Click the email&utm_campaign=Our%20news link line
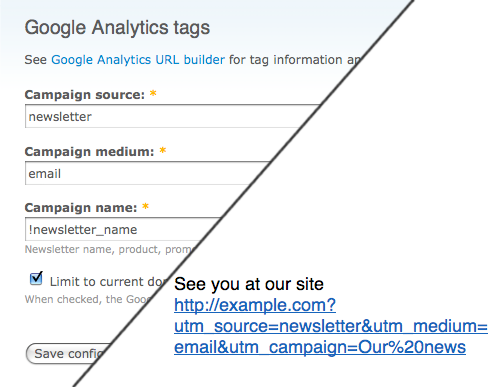490x387 pixels. click(320, 347)
